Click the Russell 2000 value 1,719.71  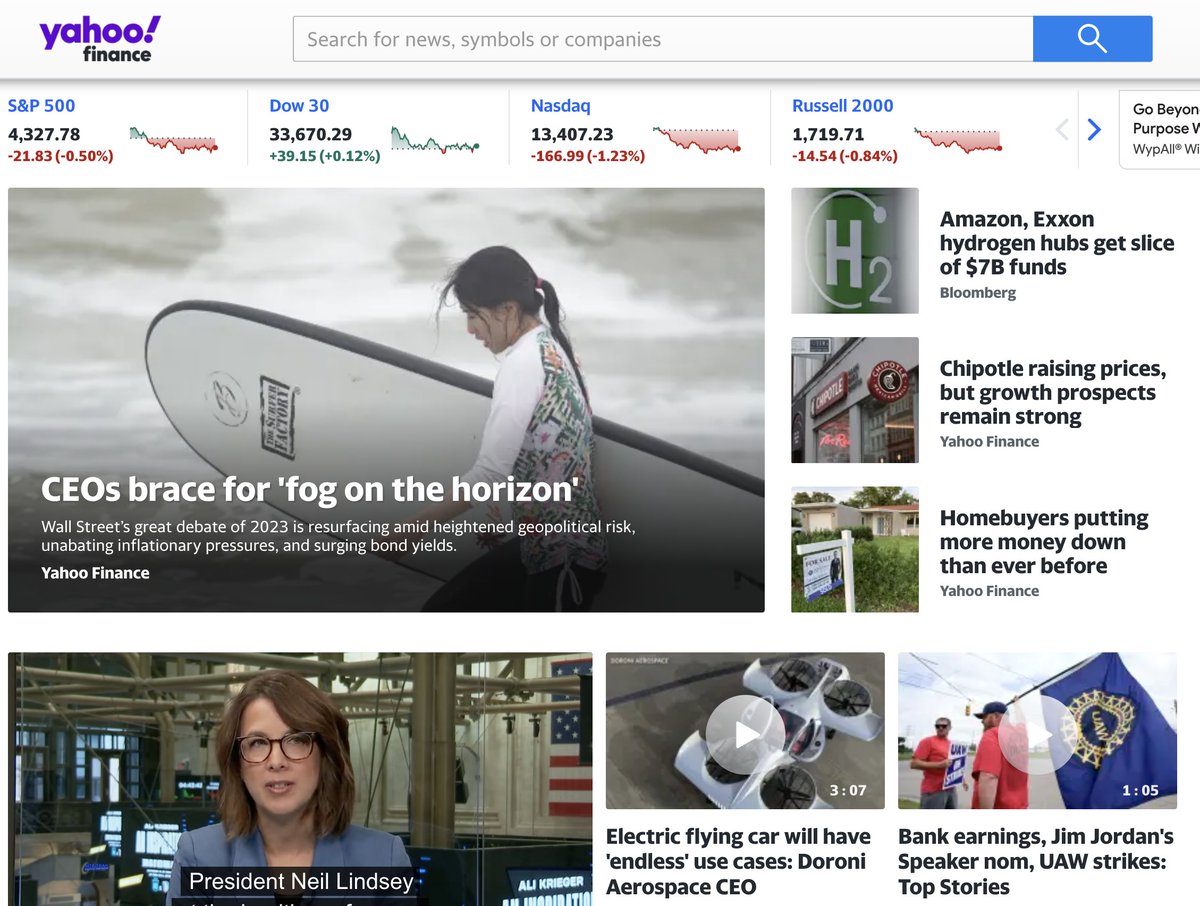828,134
